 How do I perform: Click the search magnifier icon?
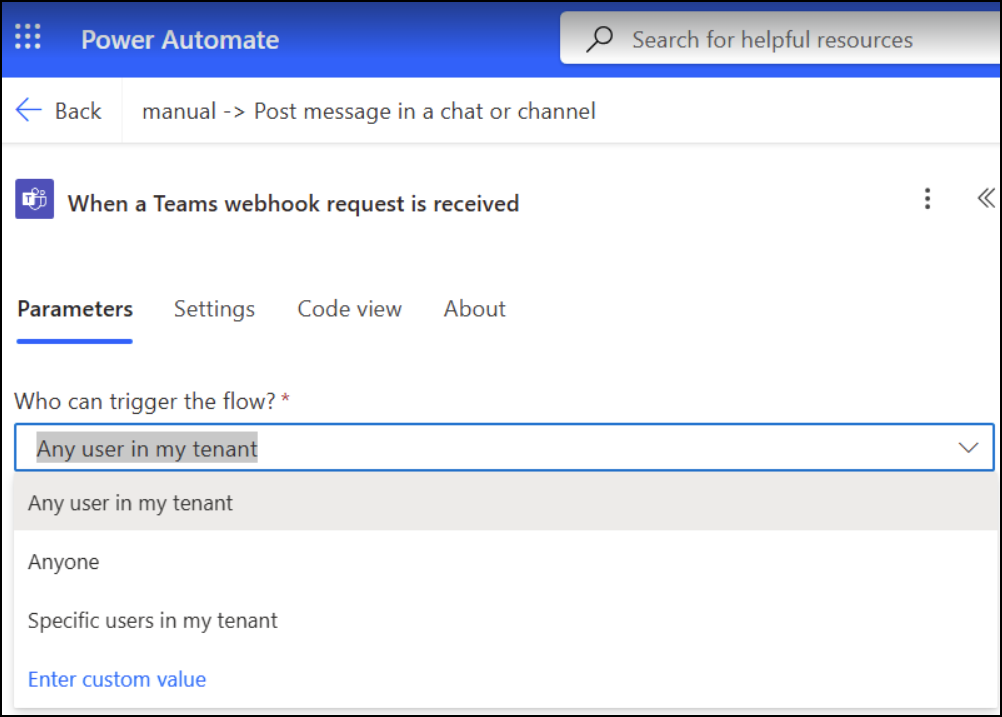(x=599, y=39)
